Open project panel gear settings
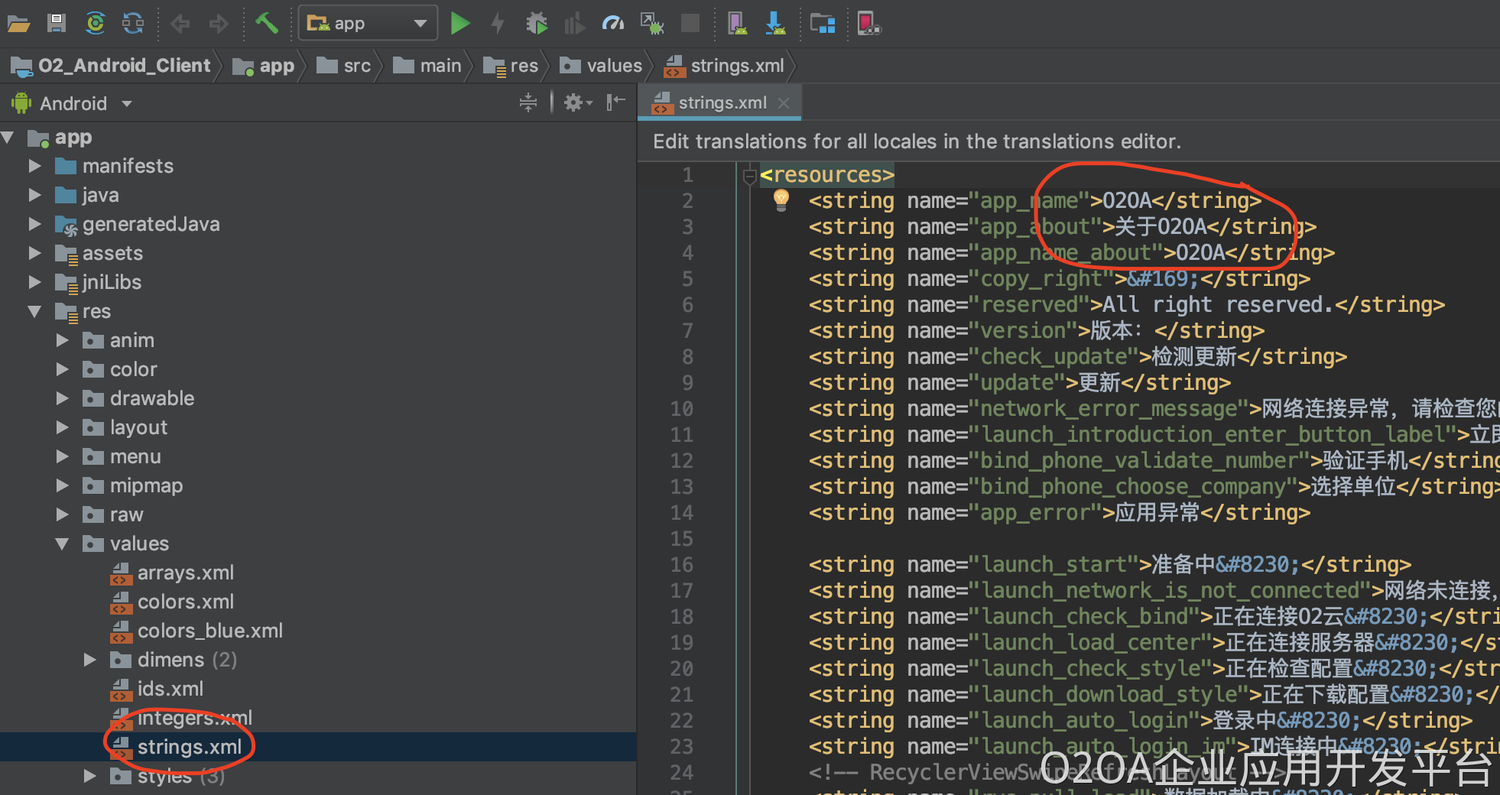 tap(573, 103)
